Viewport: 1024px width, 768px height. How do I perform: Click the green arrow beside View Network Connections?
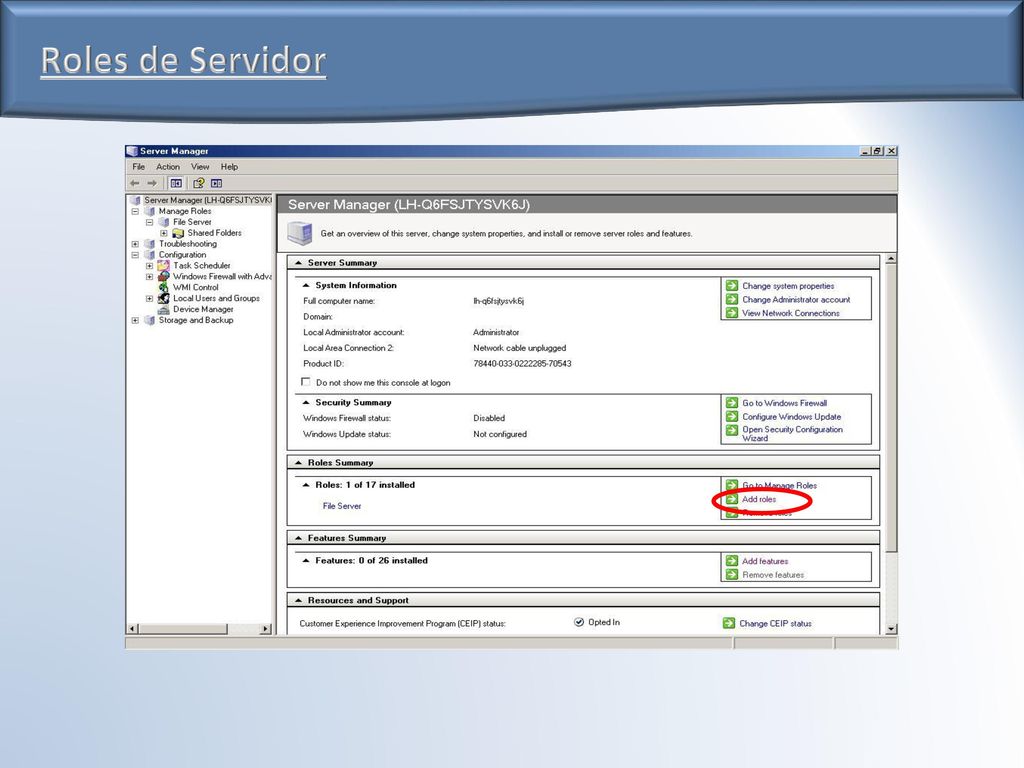tap(732, 313)
